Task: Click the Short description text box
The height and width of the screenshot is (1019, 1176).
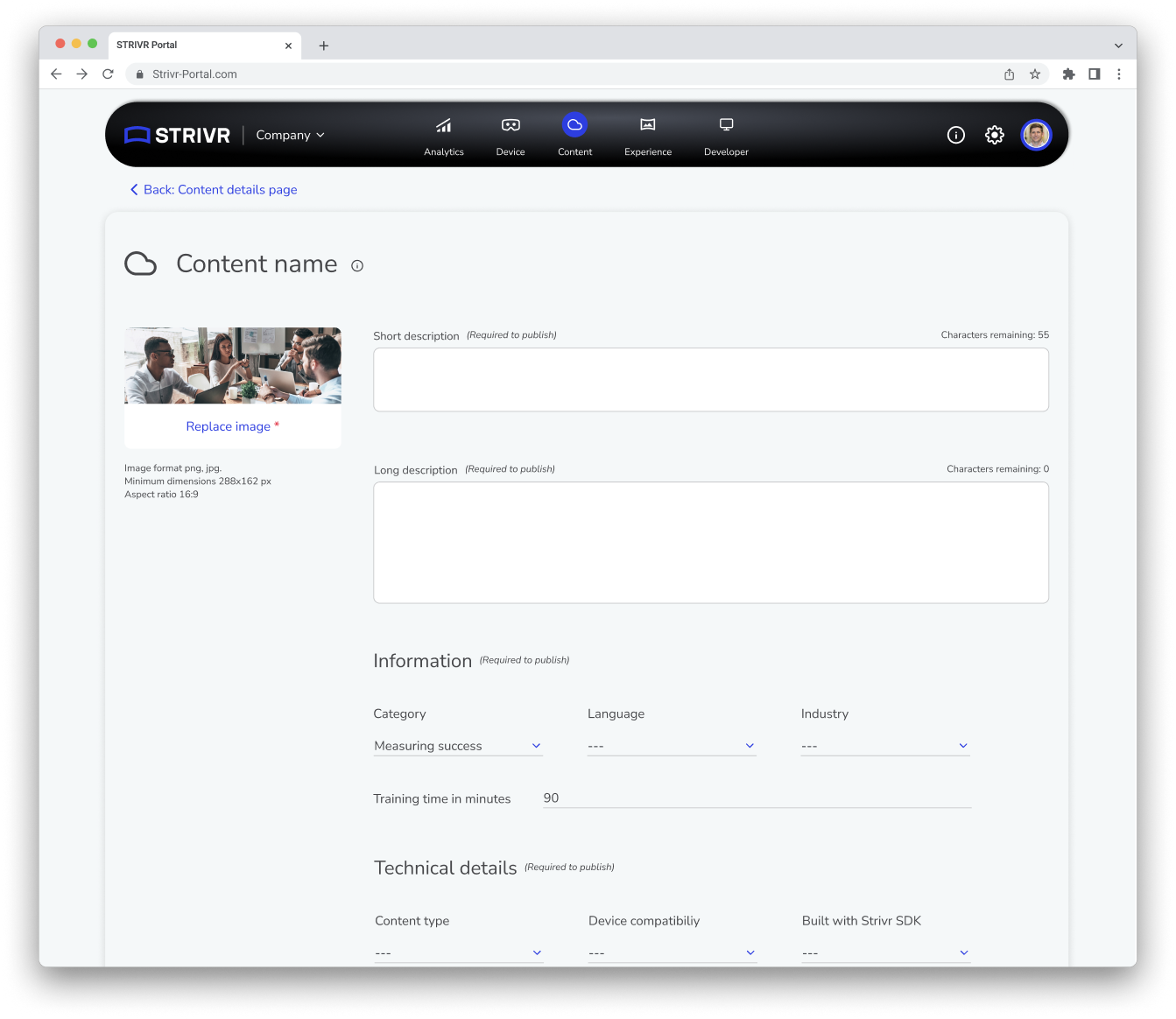Action: point(711,380)
